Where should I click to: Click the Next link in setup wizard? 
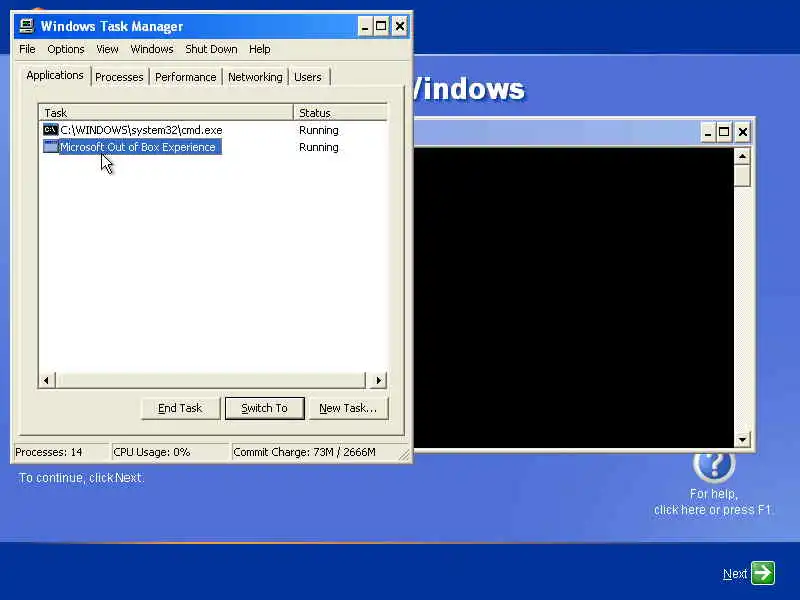point(735,574)
